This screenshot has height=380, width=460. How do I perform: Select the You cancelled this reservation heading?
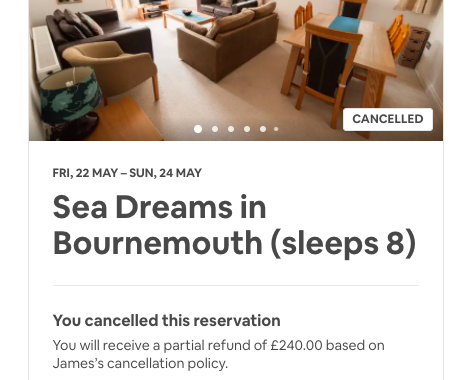point(166,321)
